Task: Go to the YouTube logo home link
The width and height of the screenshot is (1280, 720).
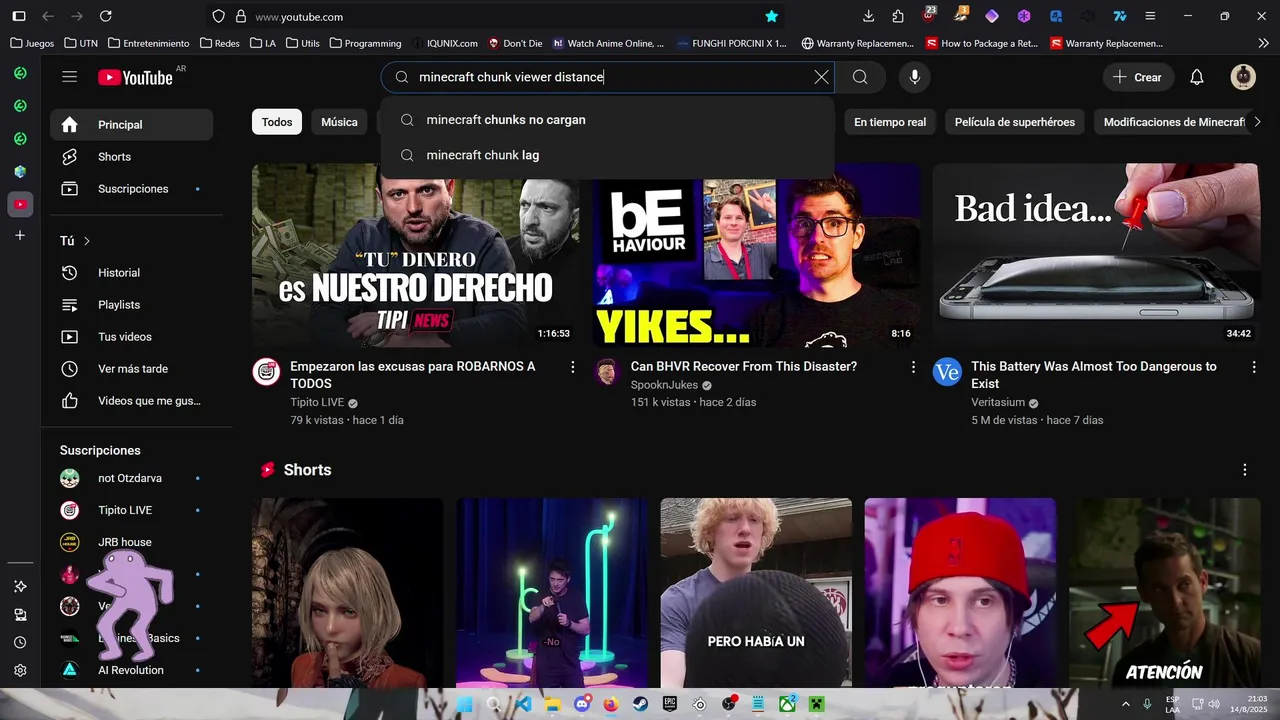Action: 135,77
